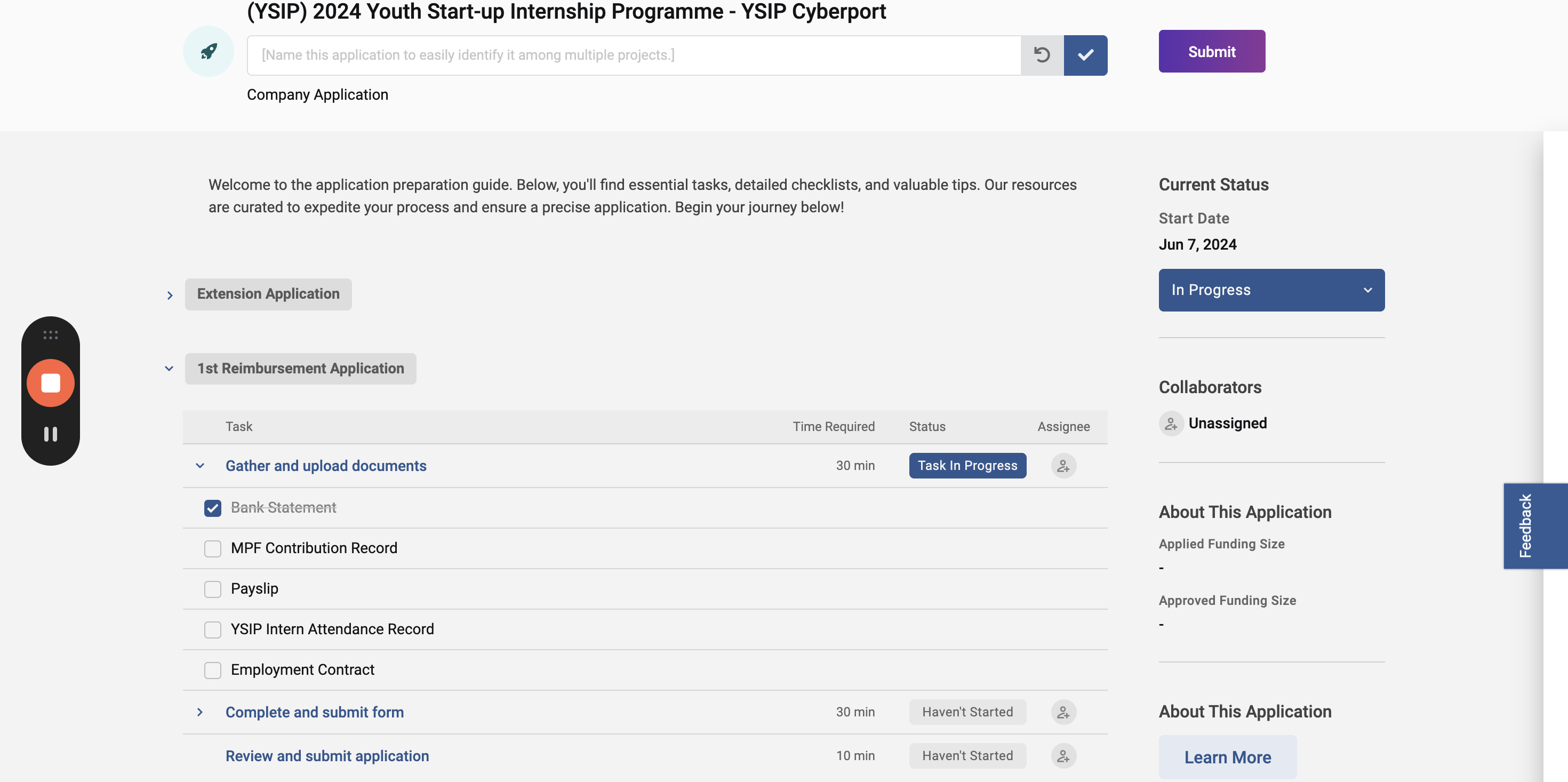
Task: Click the Time Required column header
Action: click(833, 427)
